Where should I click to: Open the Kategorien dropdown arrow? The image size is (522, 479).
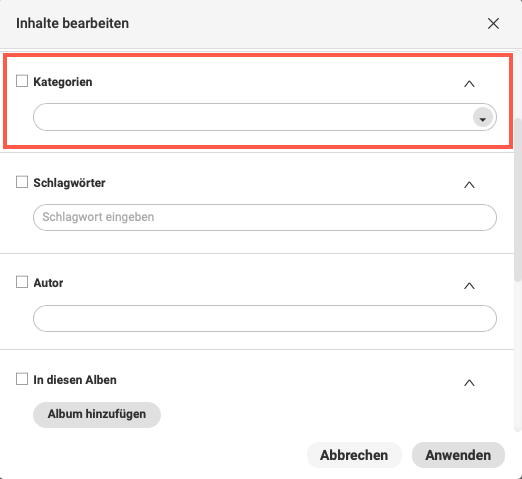click(483, 117)
